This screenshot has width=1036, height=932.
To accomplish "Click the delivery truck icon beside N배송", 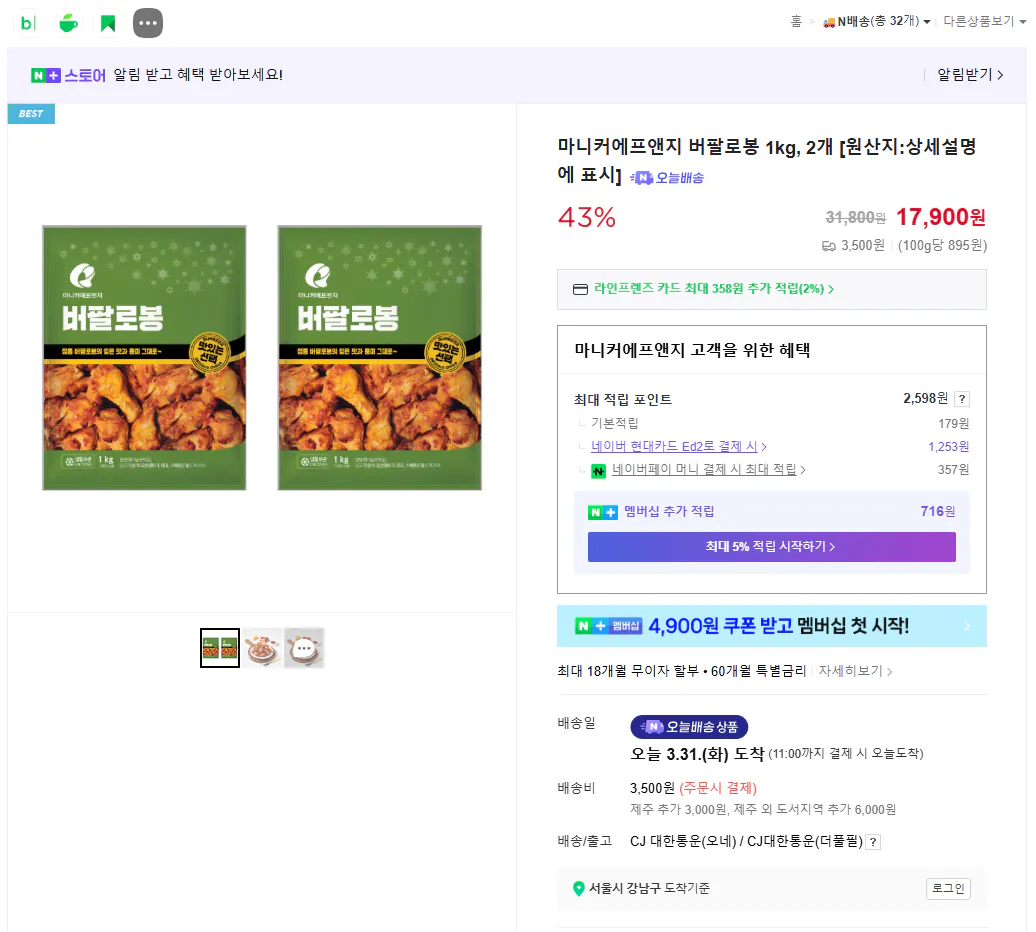I will click(829, 21).
